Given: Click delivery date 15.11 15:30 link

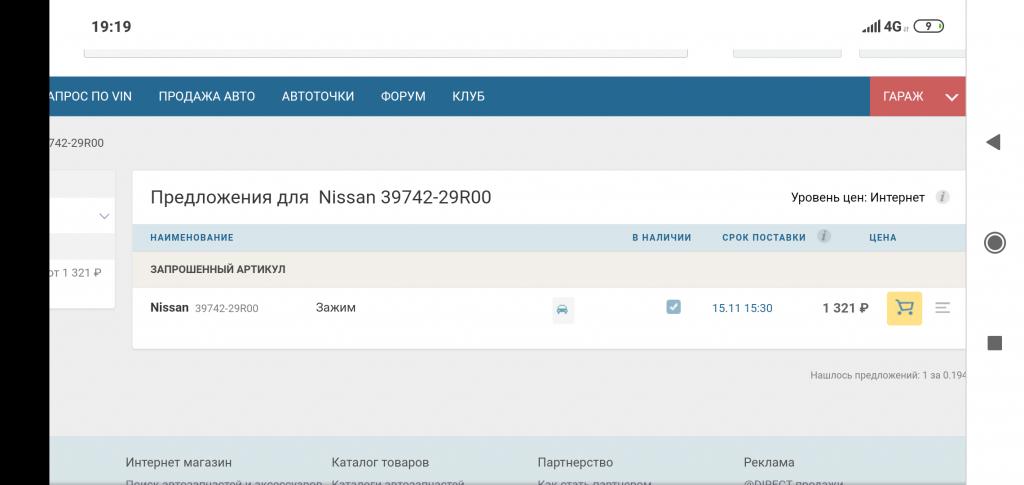Looking at the screenshot, I should (742, 308).
